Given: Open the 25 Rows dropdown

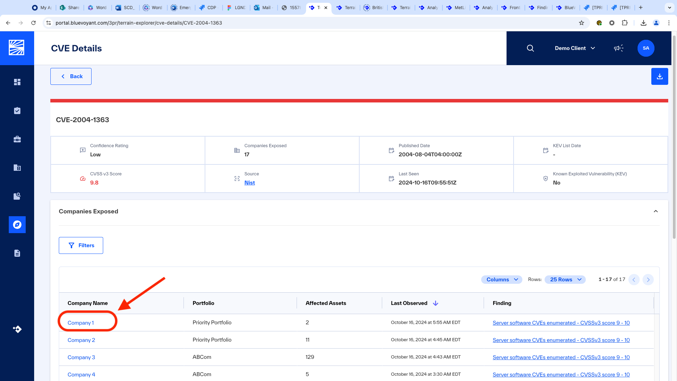Looking at the screenshot, I should point(565,279).
